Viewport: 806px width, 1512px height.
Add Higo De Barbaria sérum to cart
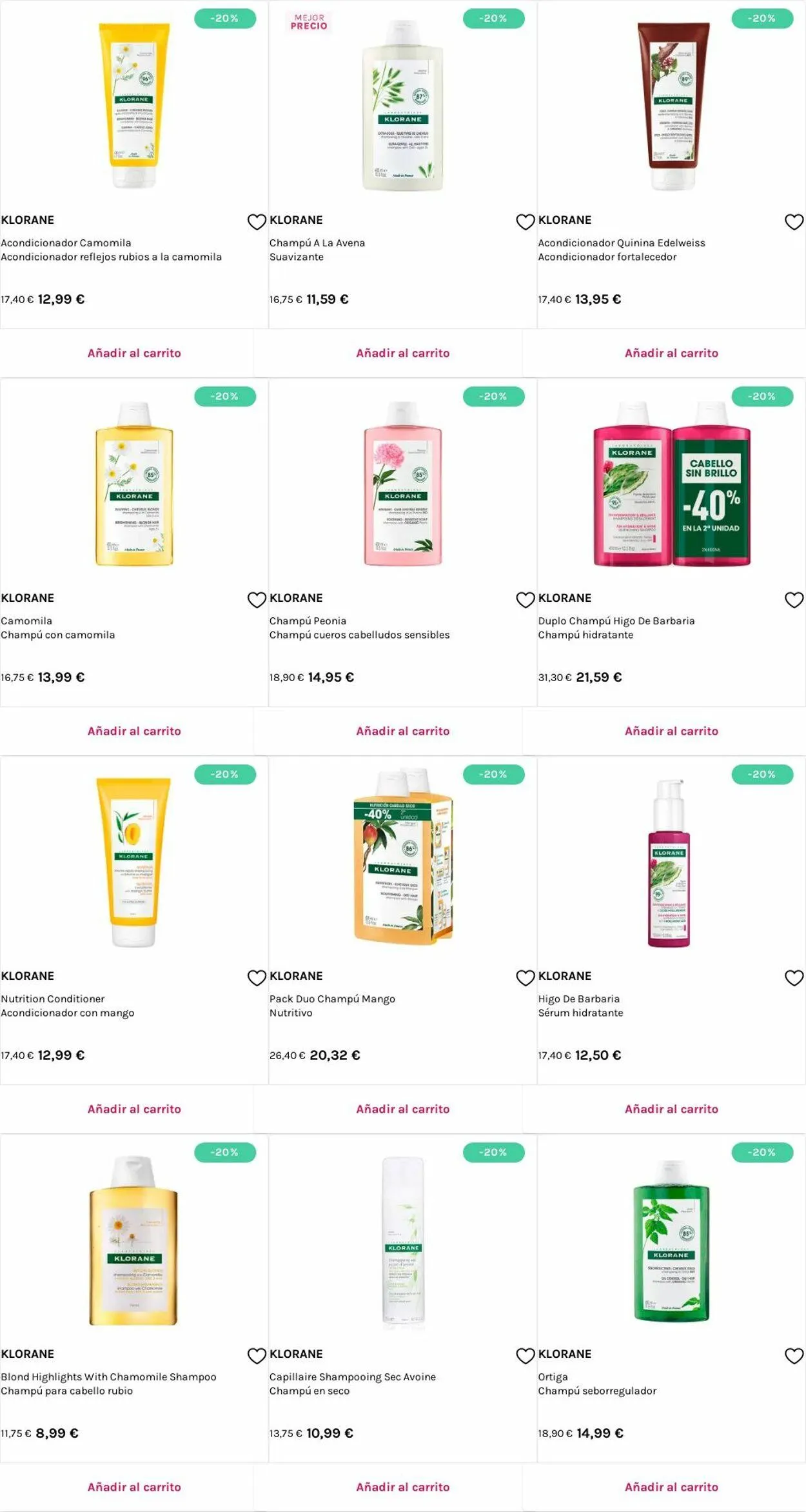671,1109
